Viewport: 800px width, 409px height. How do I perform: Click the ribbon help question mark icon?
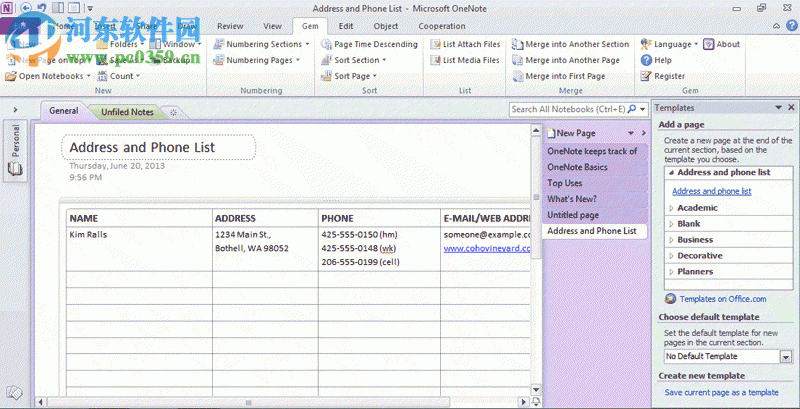click(790, 26)
